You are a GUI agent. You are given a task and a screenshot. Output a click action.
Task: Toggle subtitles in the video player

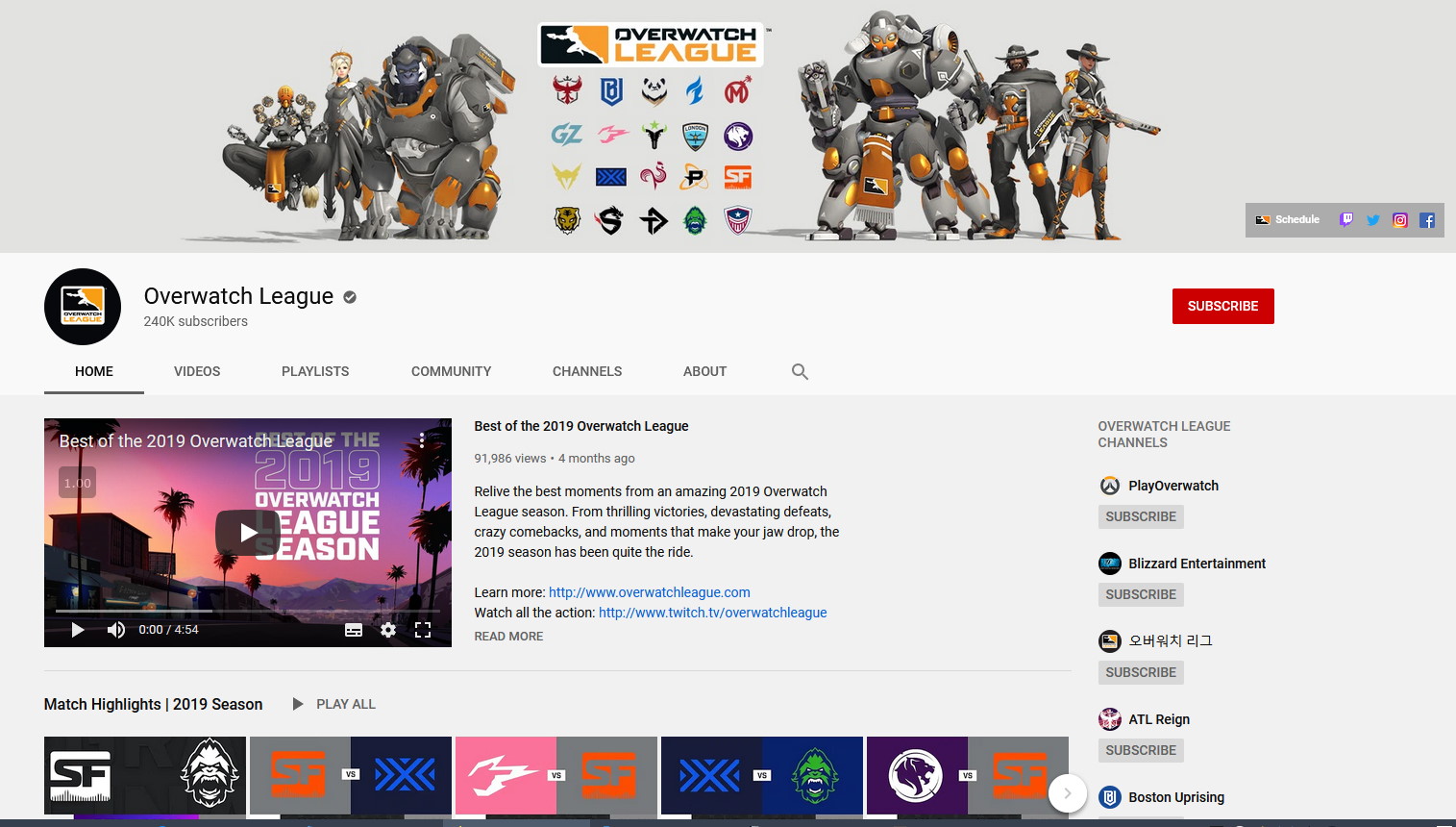point(354,630)
